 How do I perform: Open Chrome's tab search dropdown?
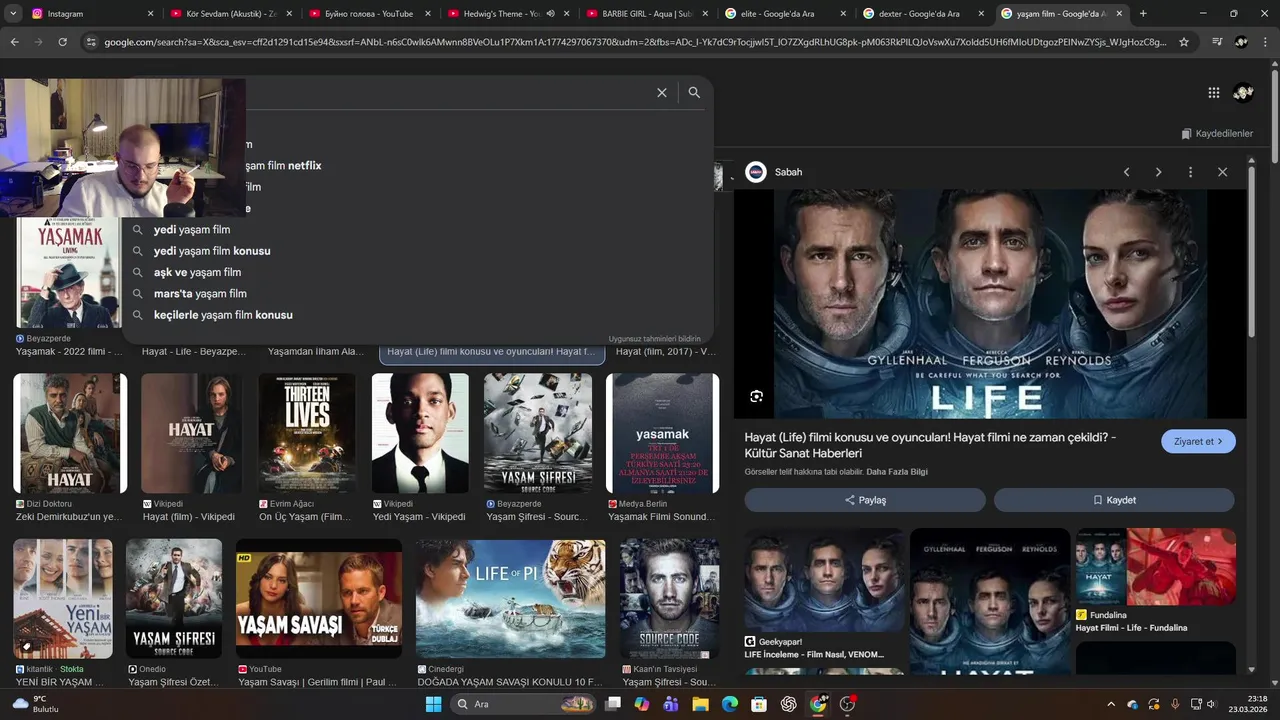[13, 14]
